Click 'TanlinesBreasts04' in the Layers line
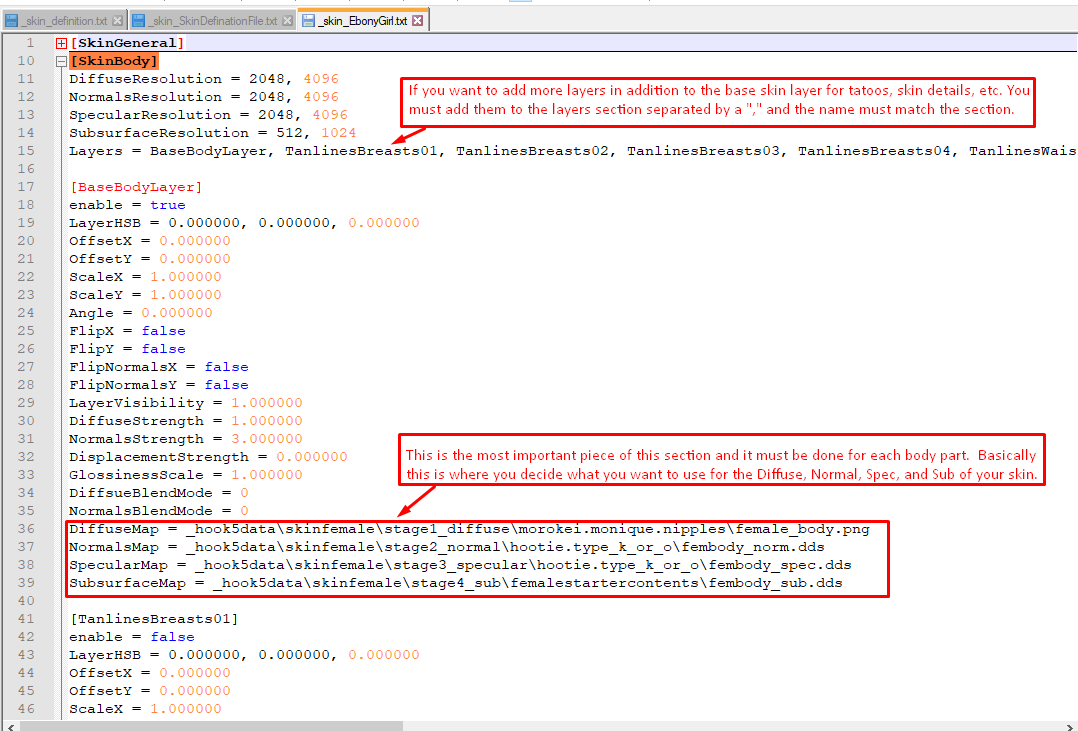The image size is (1078, 731). (874, 151)
